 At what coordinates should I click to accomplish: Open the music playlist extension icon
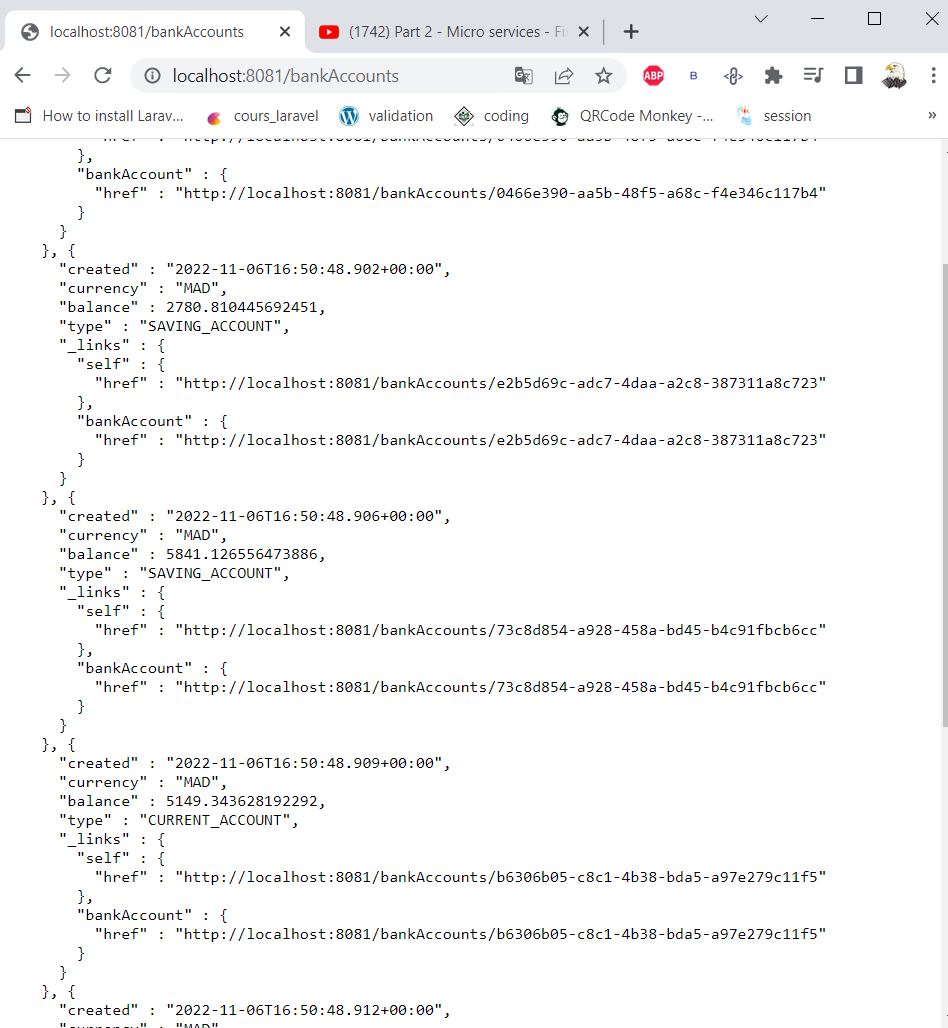coord(813,75)
